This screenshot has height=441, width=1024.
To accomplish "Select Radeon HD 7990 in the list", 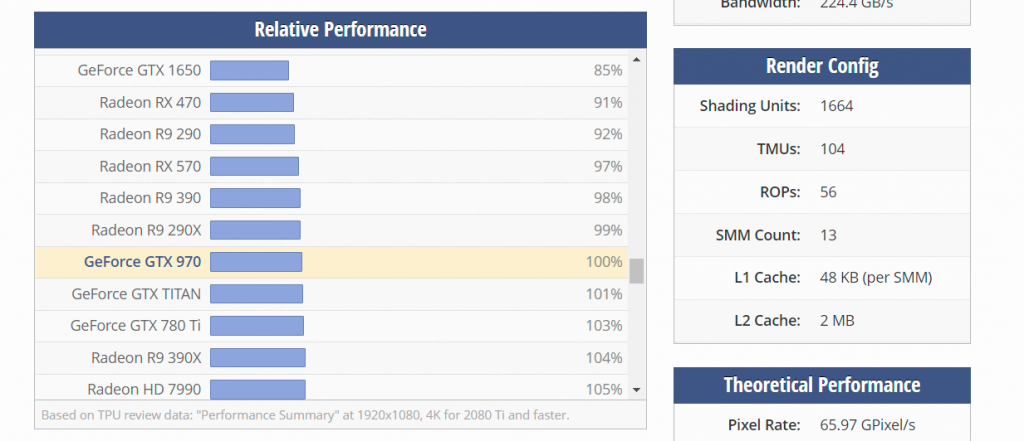I will [144, 389].
